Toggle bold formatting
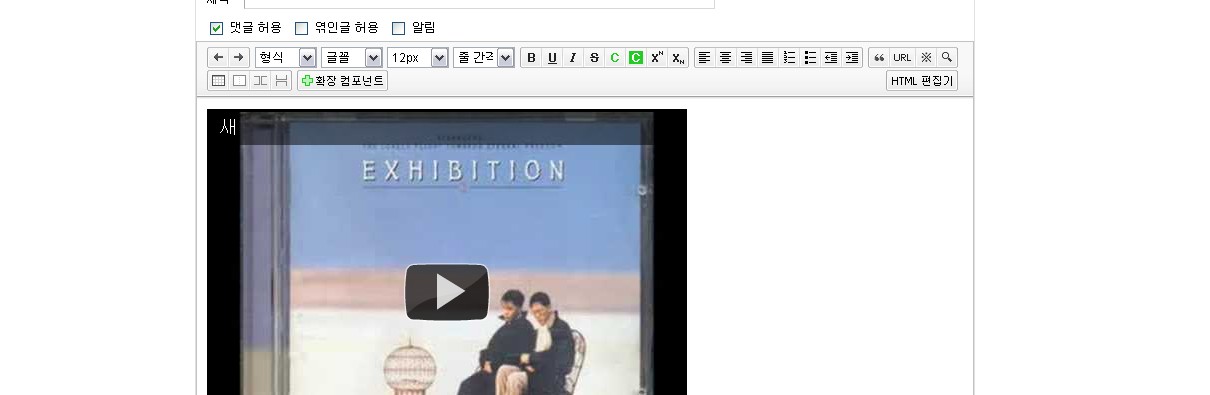The width and height of the screenshot is (1210, 395). (531, 57)
